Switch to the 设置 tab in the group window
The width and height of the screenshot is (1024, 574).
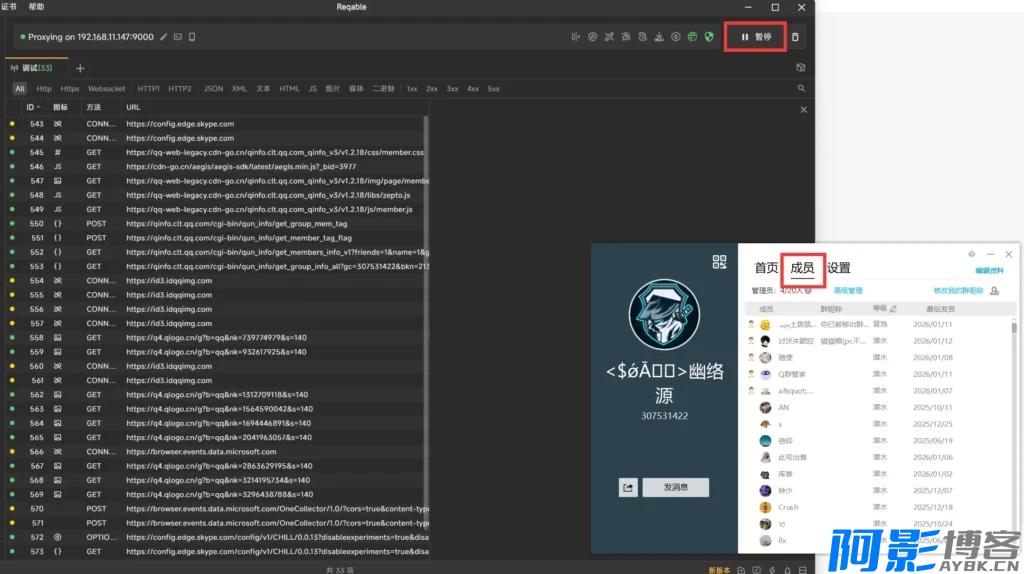838,268
